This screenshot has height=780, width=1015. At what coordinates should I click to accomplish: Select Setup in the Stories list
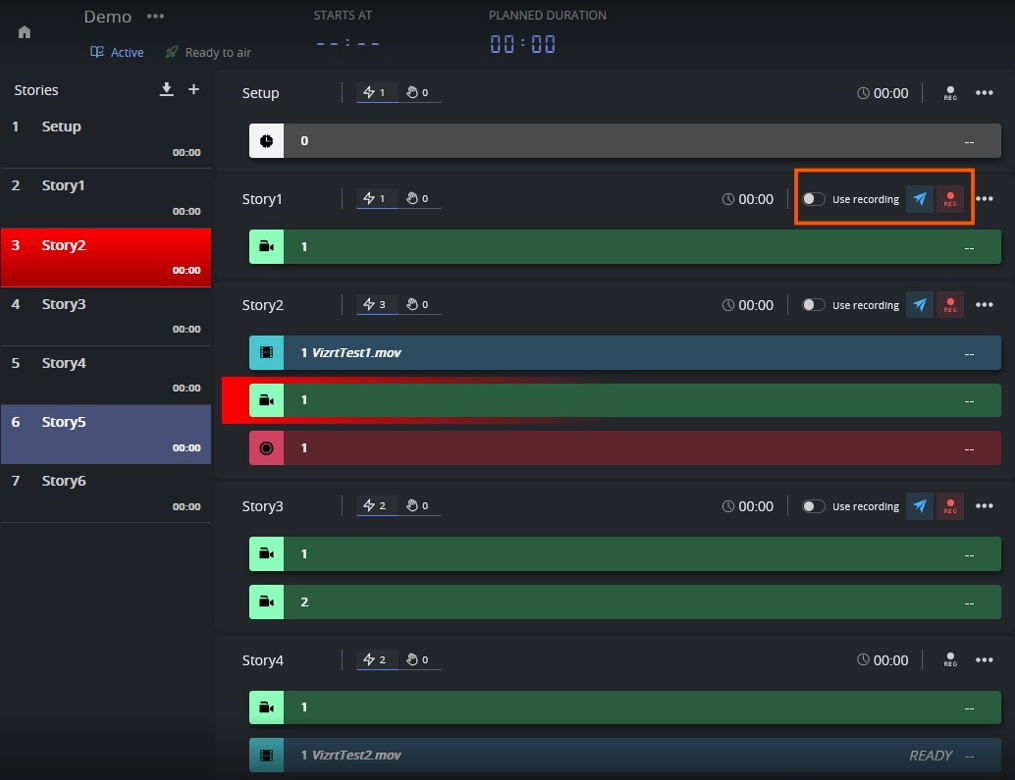click(x=106, y=139)
